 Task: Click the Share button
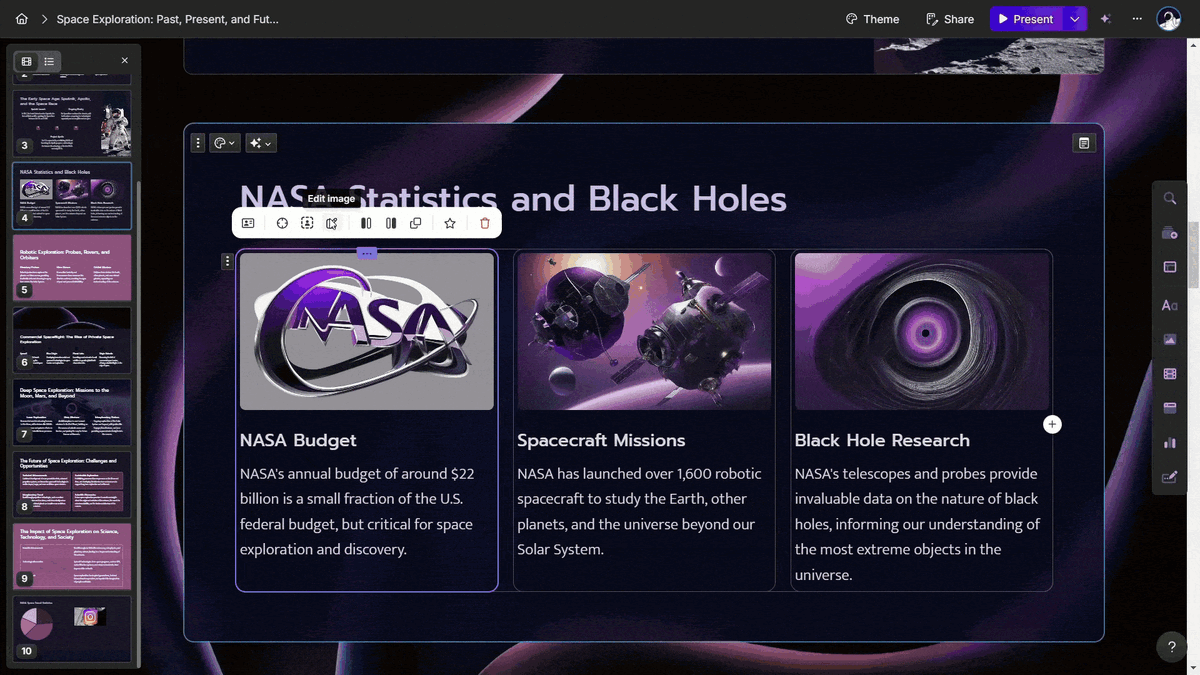[949, 19]
